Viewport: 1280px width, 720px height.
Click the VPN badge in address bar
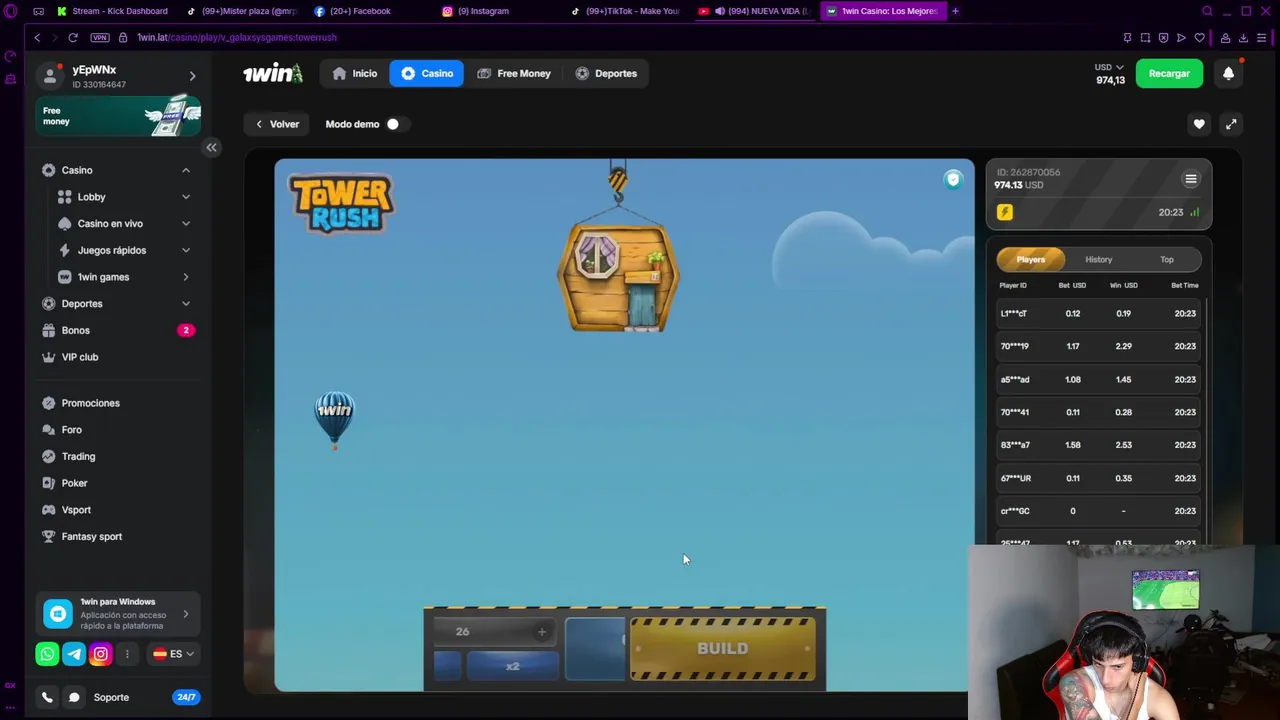(x=99, y=37)
